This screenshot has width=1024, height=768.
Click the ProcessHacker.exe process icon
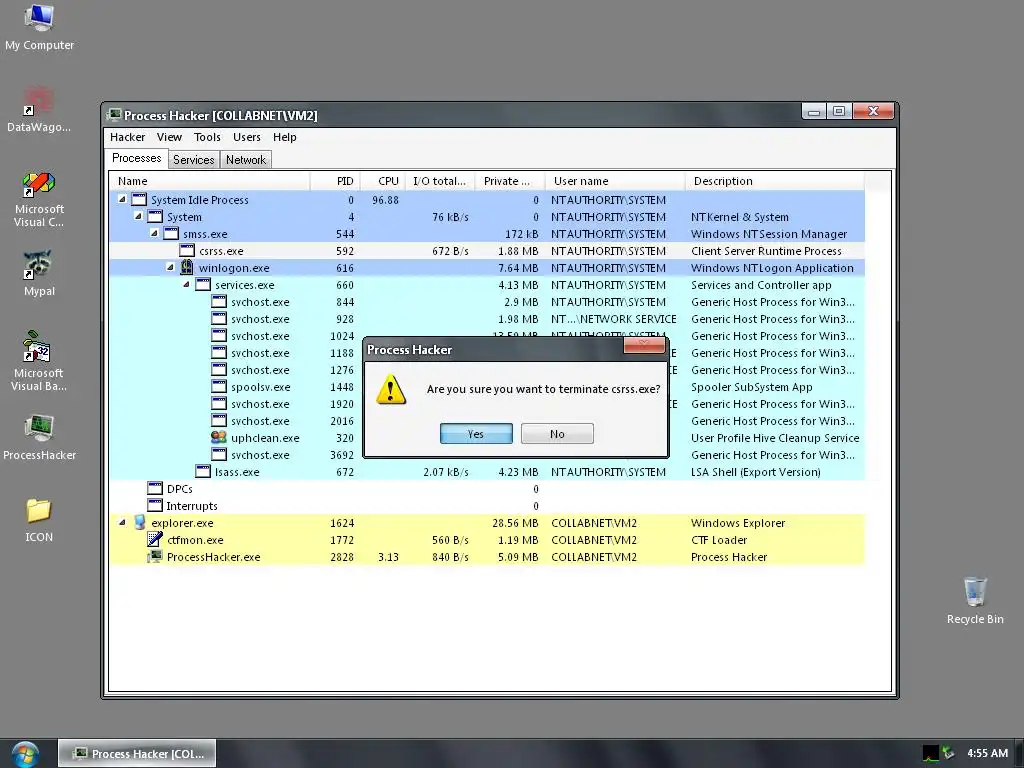pos(155,556)
